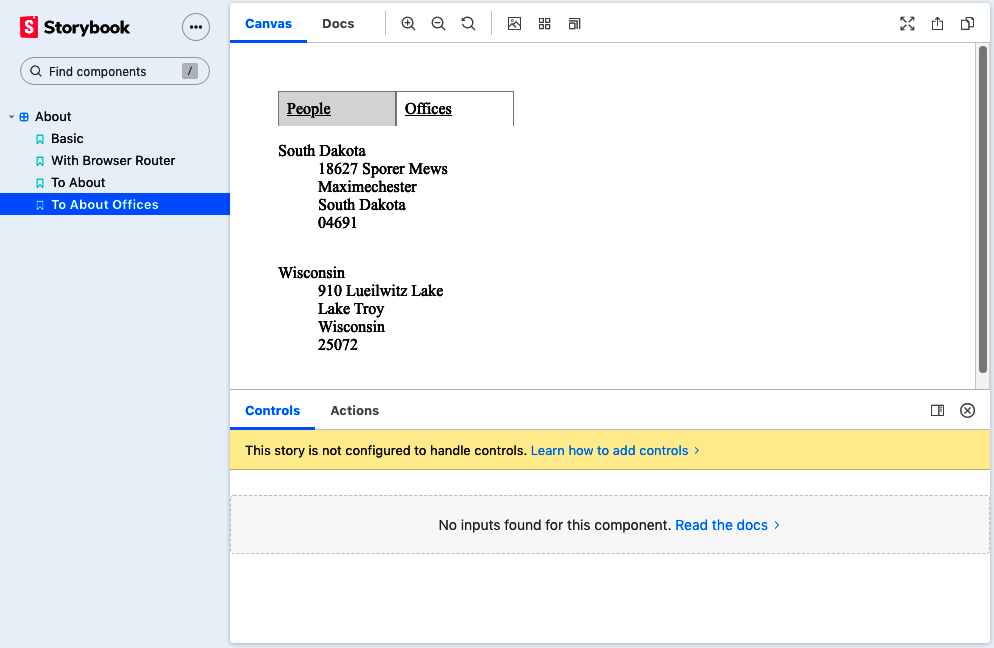Click the zoom out icon
The image size is (994, 648).
coord(438,24)
